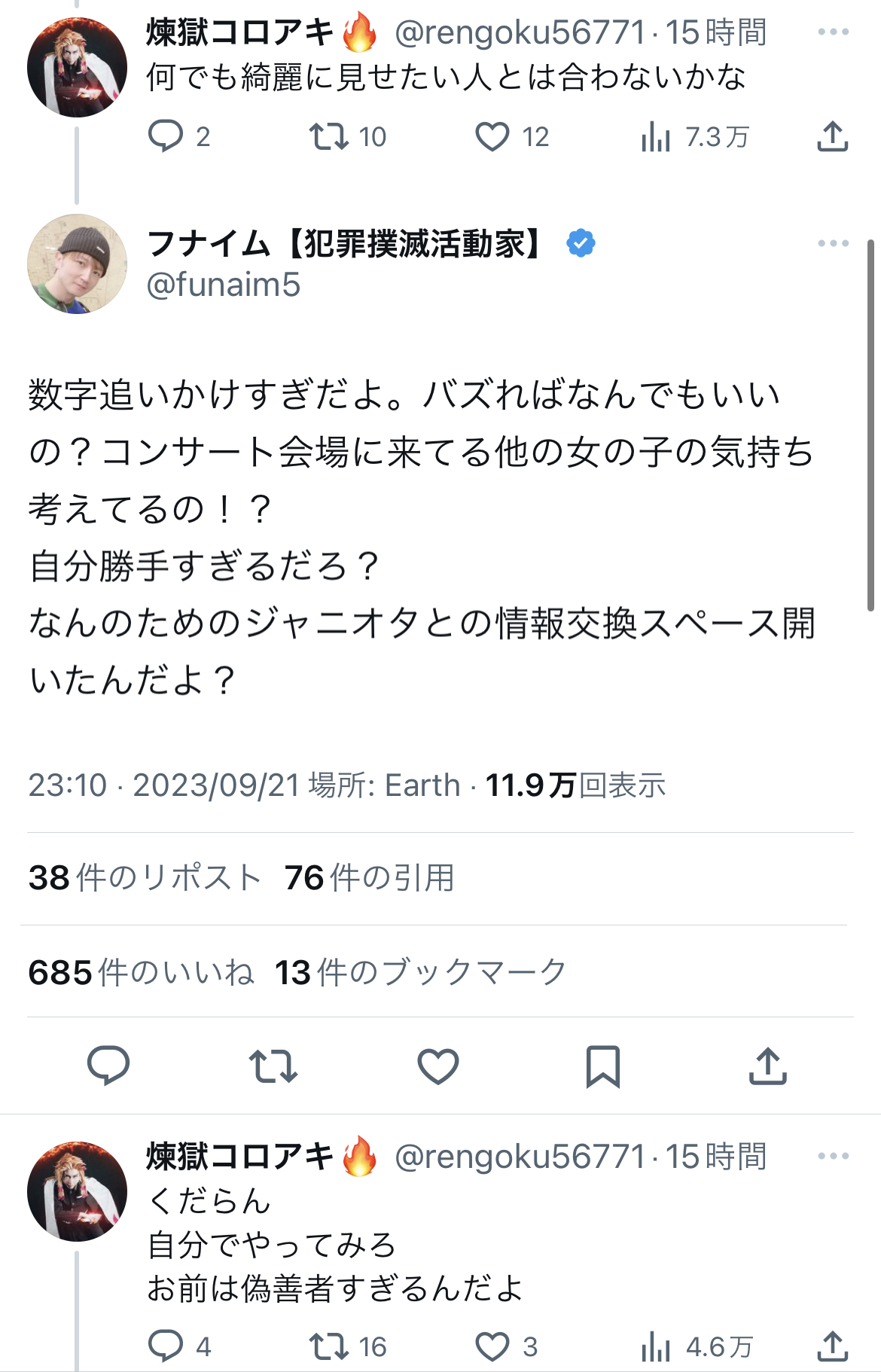Reply to the main funaim5 tweet

click(108, 1066)
